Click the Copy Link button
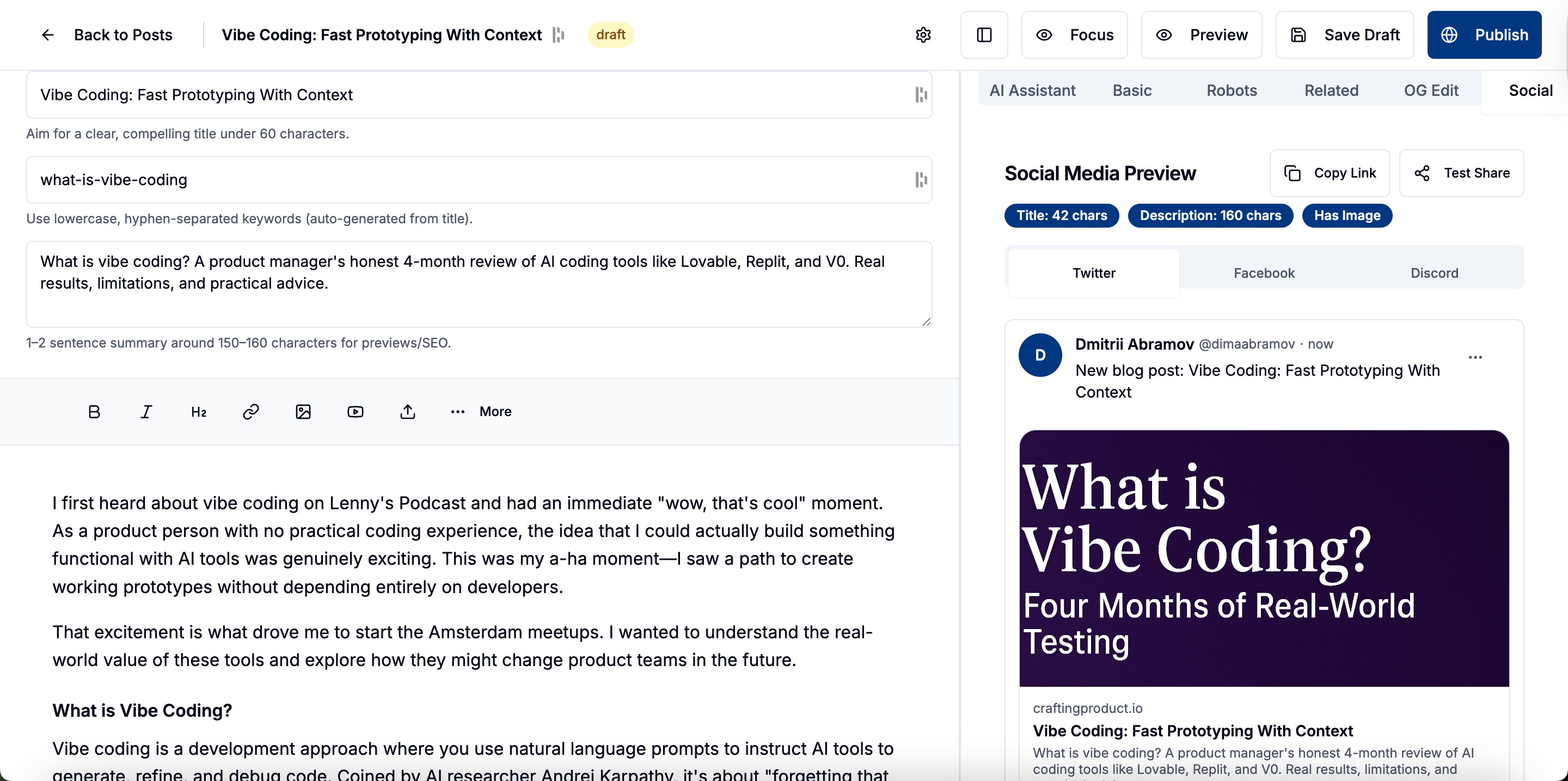The width and height of the screenshot is (1568, 781). pos(1330,173)
